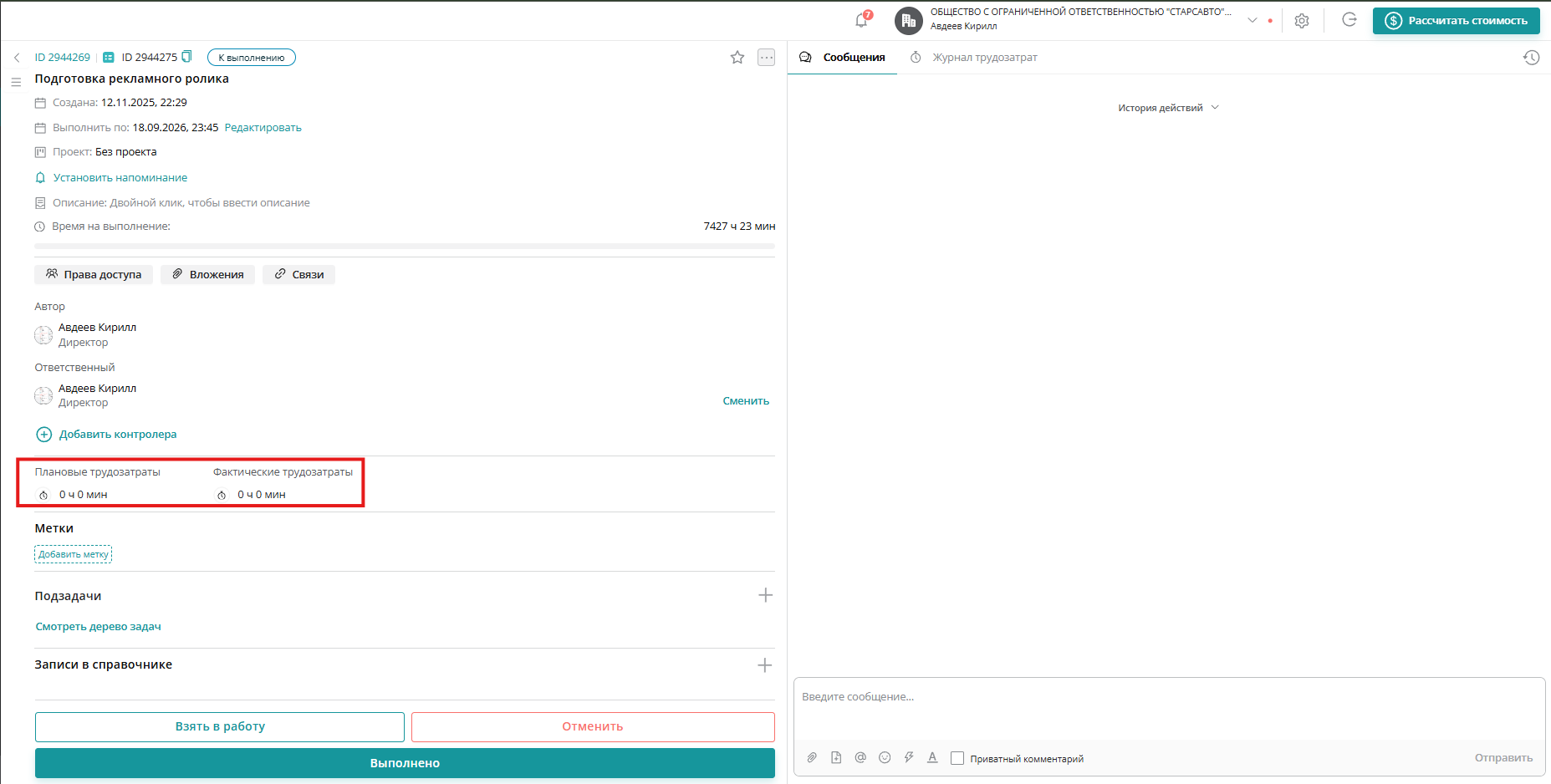1551x784 pixels.
Task: Switch to the Журнал трудозатрат tab
Action: pyautogui.click(x=974, y=58)
